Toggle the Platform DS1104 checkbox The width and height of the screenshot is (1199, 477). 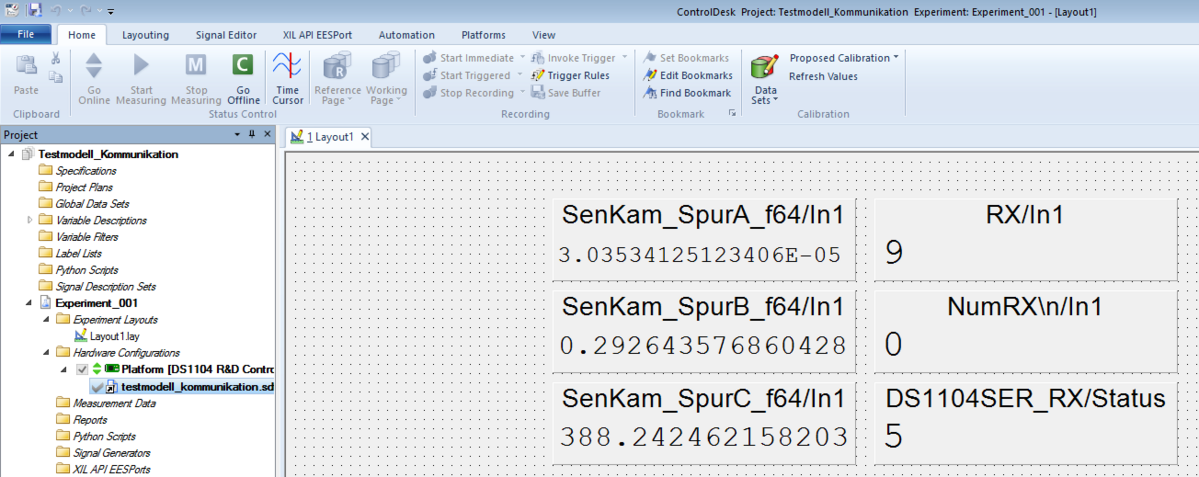click(82, 370)
